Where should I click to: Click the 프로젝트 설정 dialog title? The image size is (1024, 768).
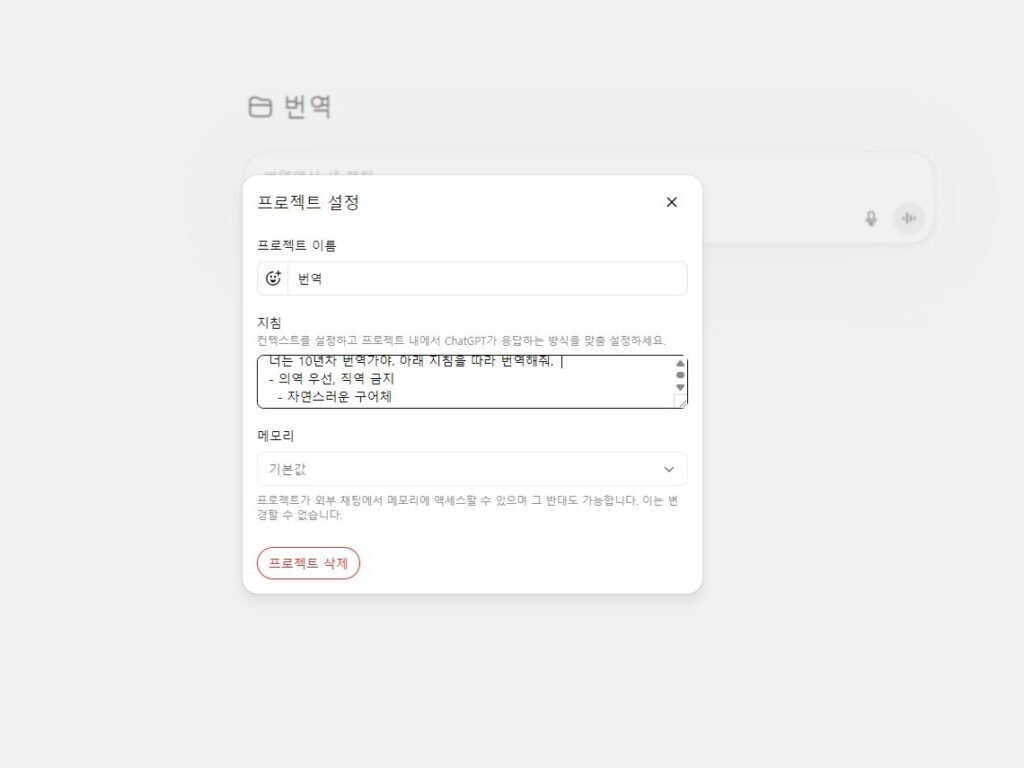click(x=310, y=202)
